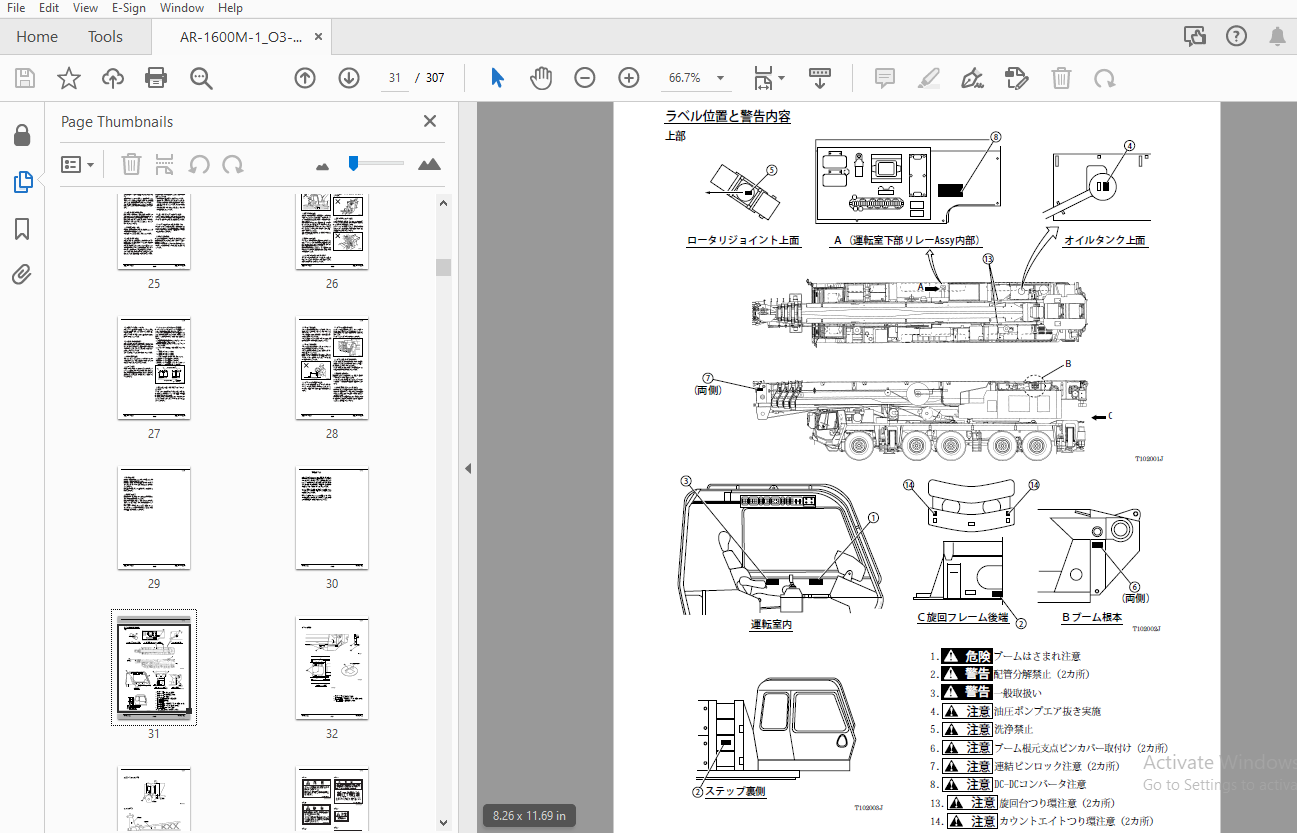Click the page size label 8.26 x 11.69 in
Screen dimensions: 1297x833
(530, 815)
